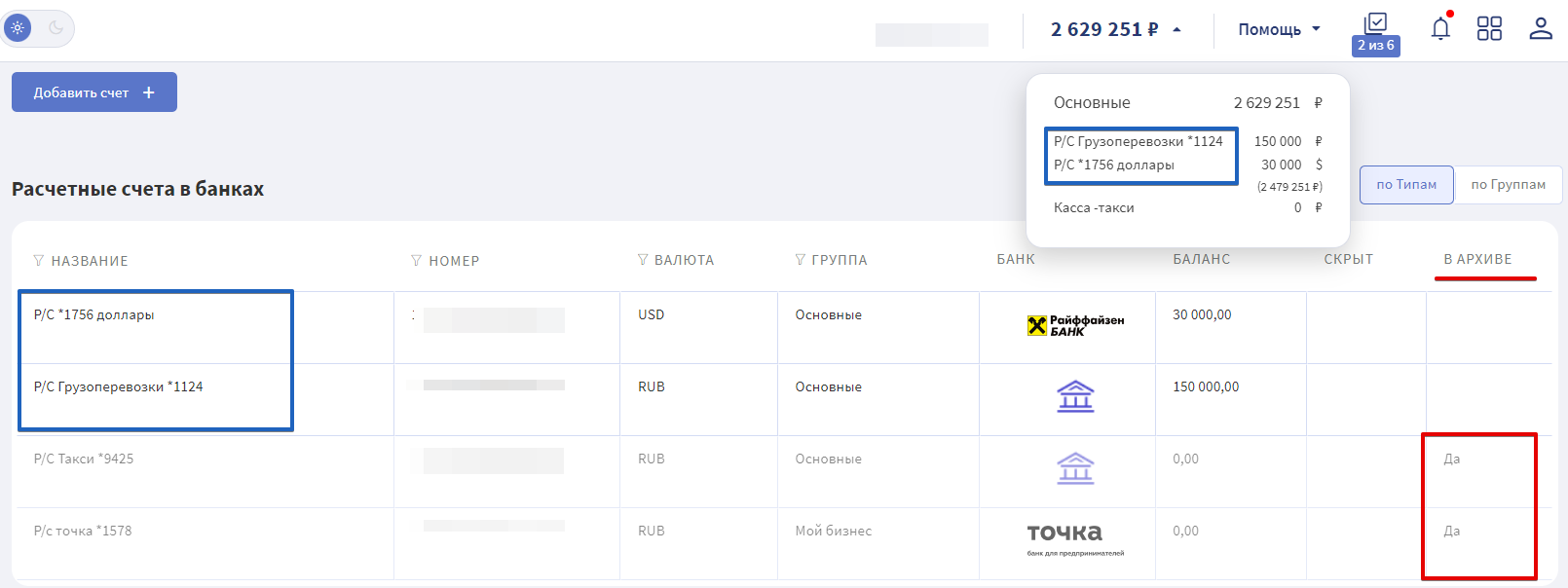Click Добавить счет button
Screen dimensions: 1568x588
[94, 92]
